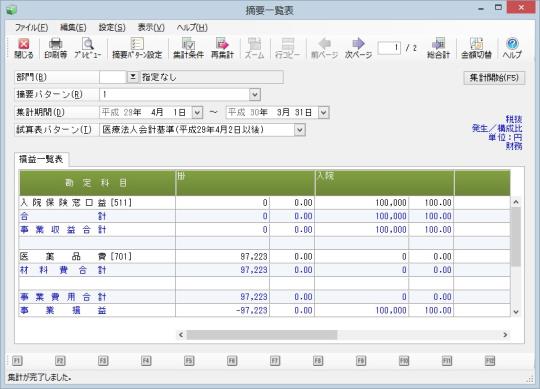Select the 医薬品費 [701] row label
This screenshot has height=389, width=540.
pyautogui.click(x=76, y=256)
